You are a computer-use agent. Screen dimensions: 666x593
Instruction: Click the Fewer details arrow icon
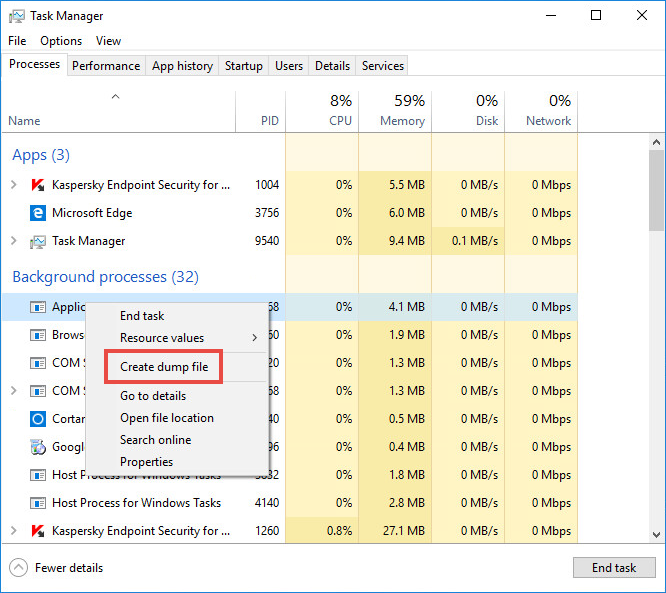18,568
